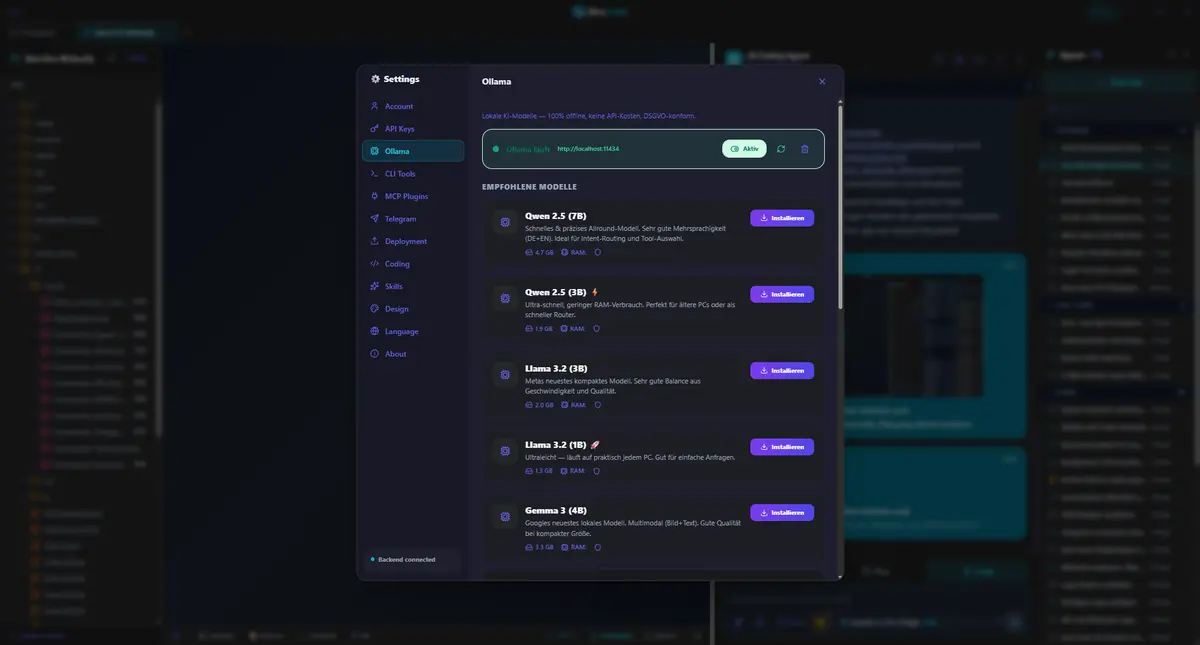Click the disk size icon for Llama 3.2 (3B)
Screen dimensions: 1200x645
[529, 405]
